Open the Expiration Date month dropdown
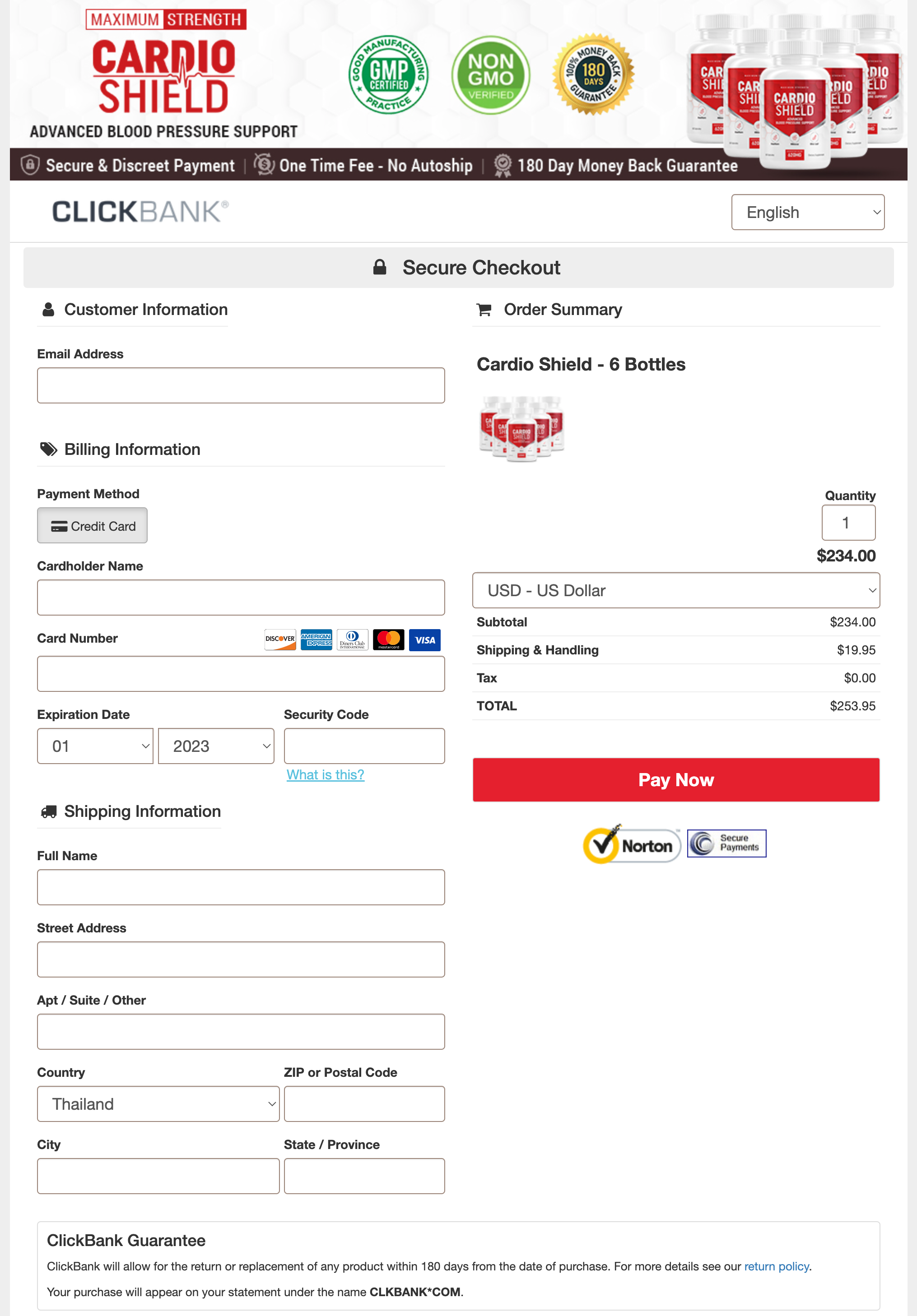 coord(95,746)
